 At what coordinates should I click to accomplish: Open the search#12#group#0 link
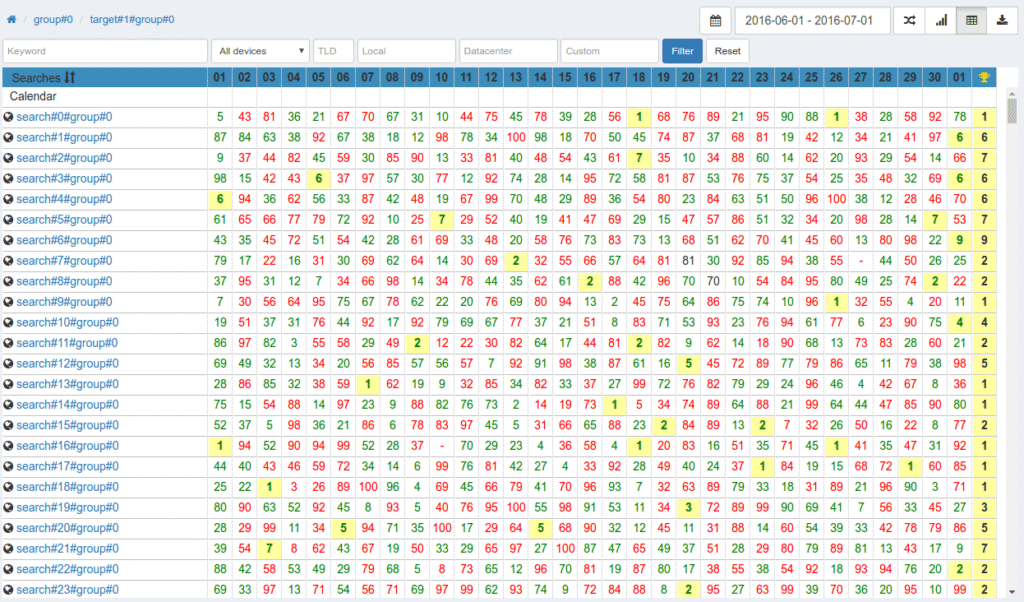tap(64, 363)
